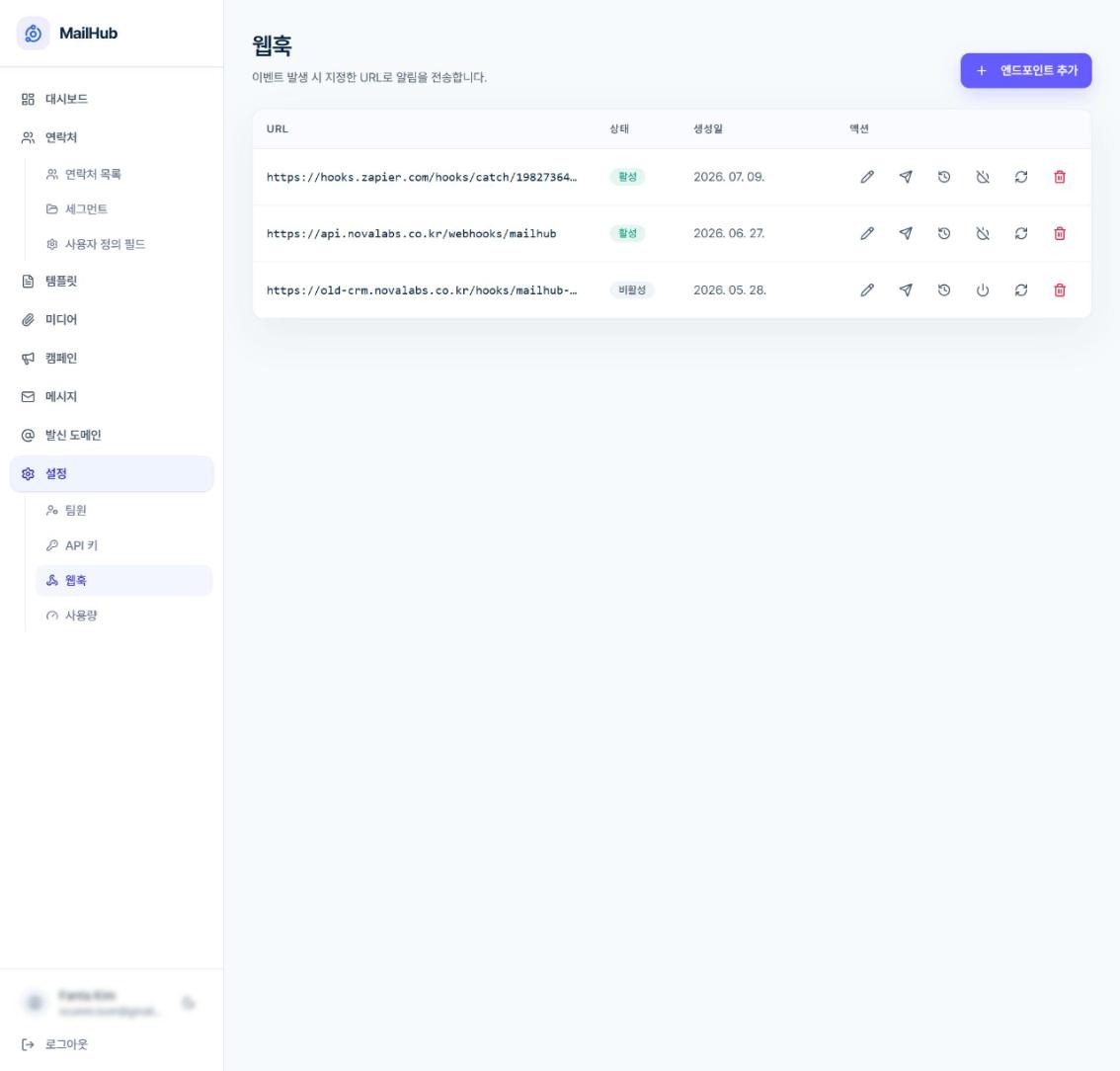
Task: Regenerate secret for zapier webhook
Action: (x=1020, y=177)
